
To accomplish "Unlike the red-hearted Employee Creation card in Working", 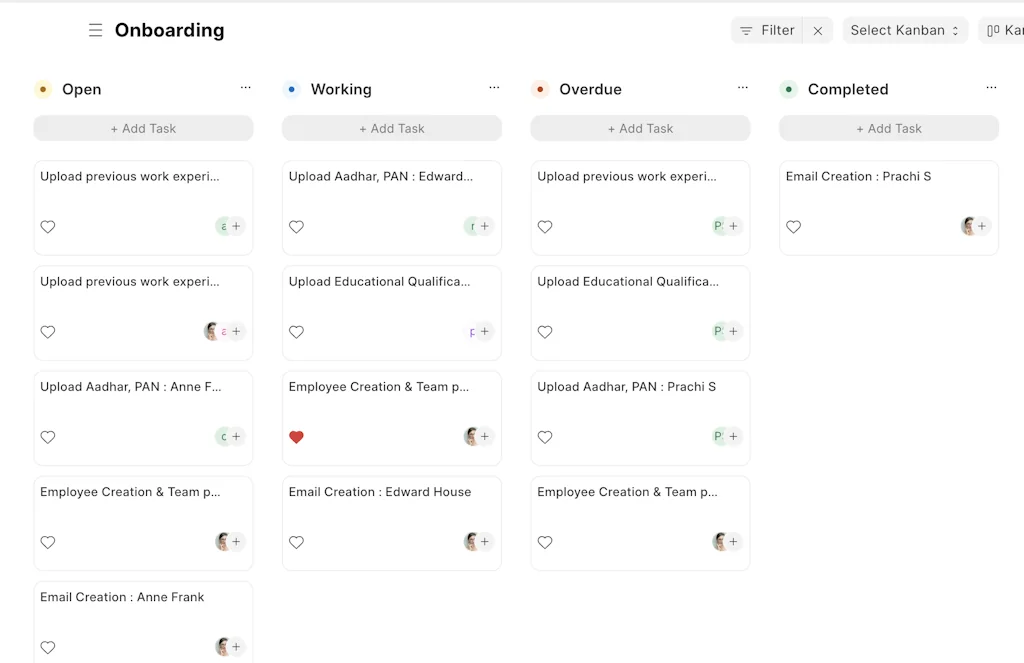I will pyautogui.click(x=296, y=437).
